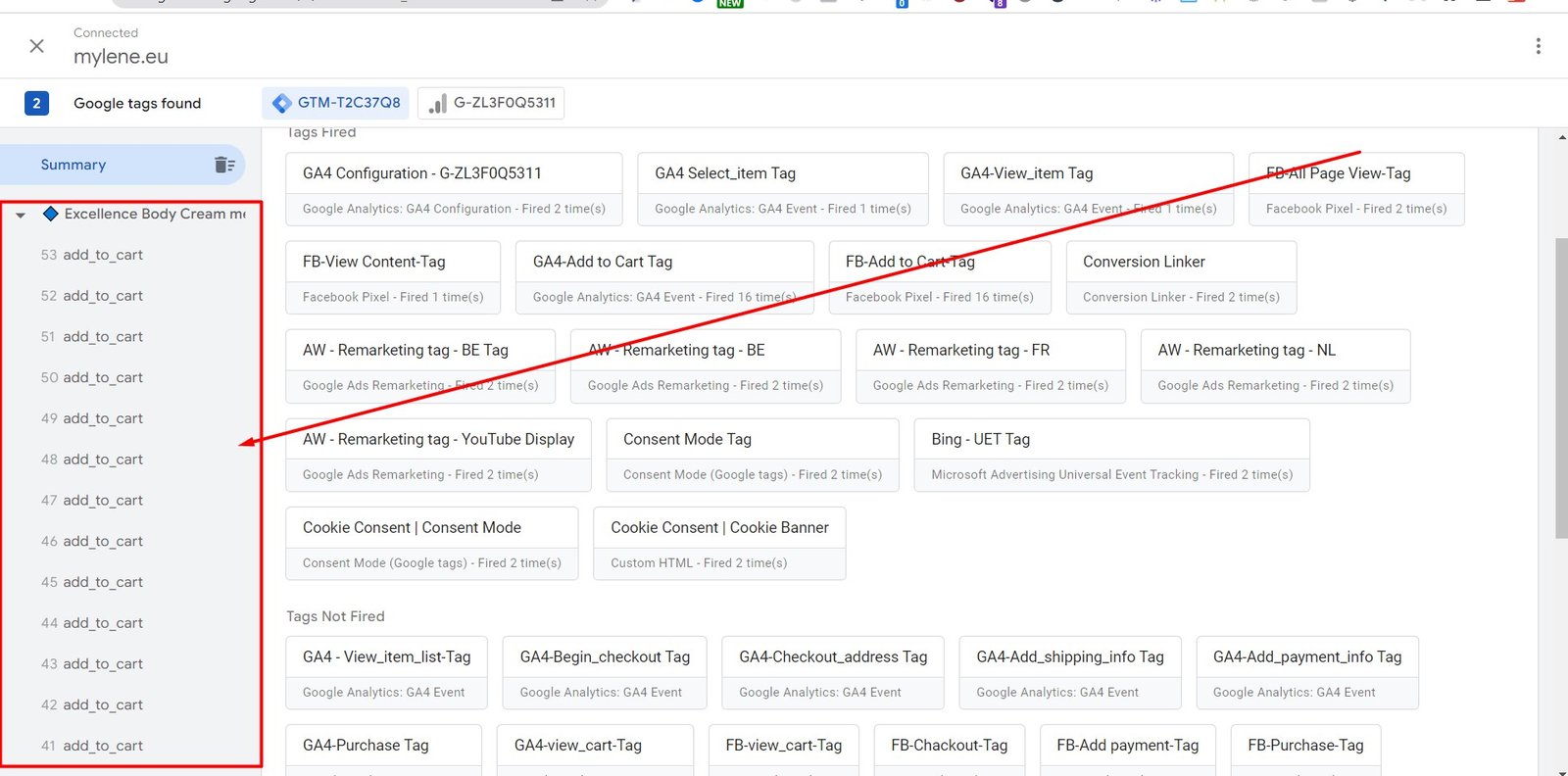Open AW - Remarketing tag - BE Tag card

coord(420,366)
